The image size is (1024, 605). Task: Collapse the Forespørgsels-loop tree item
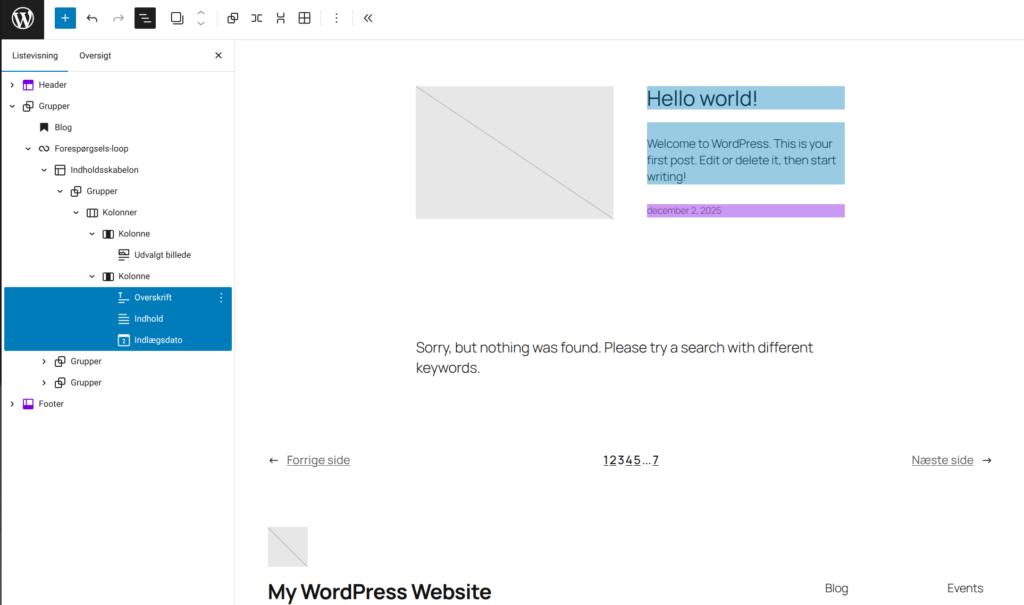(28, 149)
